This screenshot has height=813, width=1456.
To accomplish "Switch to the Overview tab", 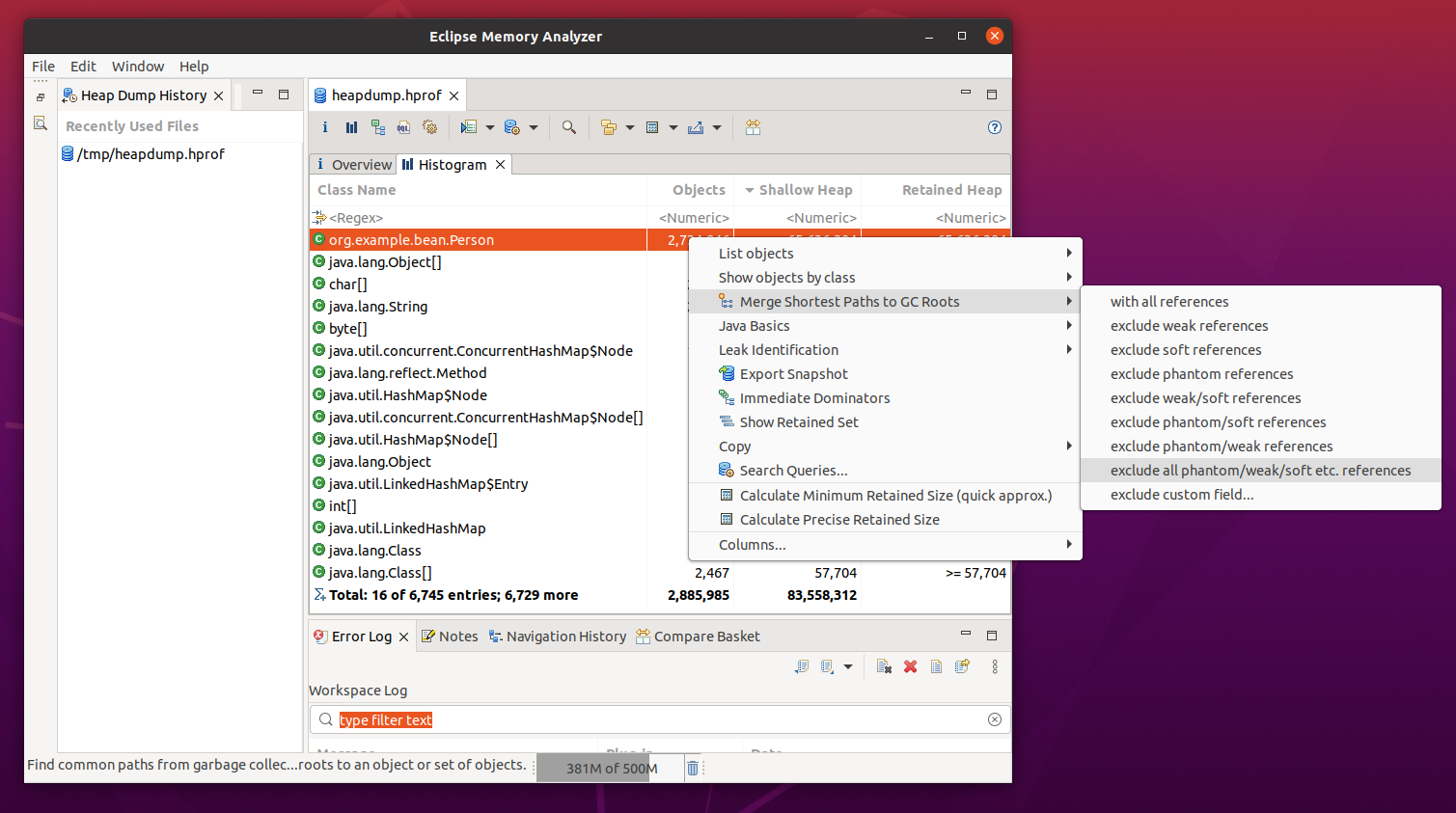I will tap(353, 165).
